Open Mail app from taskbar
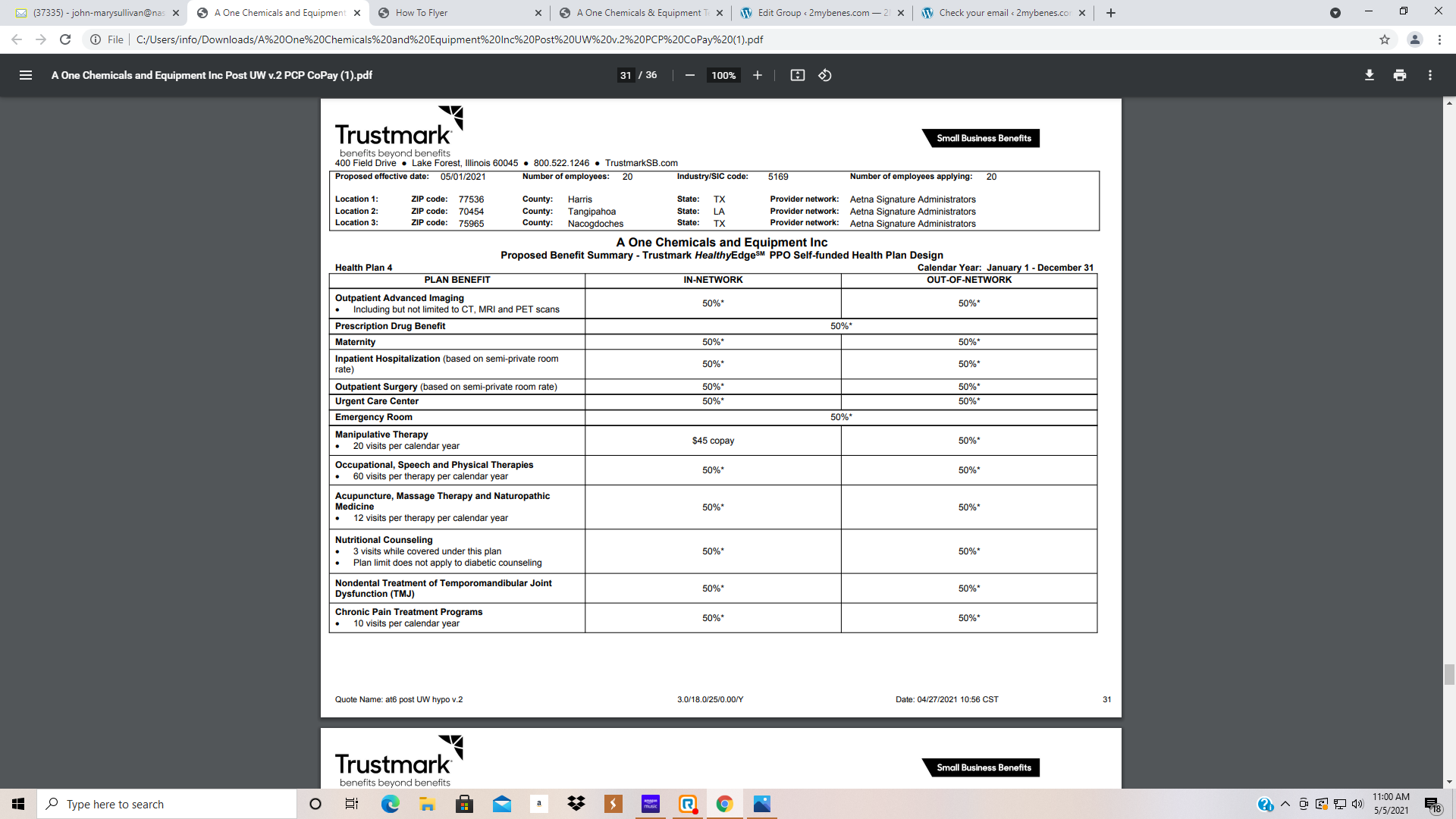Viewport: 1456px width, 819px height. point(501,804)
